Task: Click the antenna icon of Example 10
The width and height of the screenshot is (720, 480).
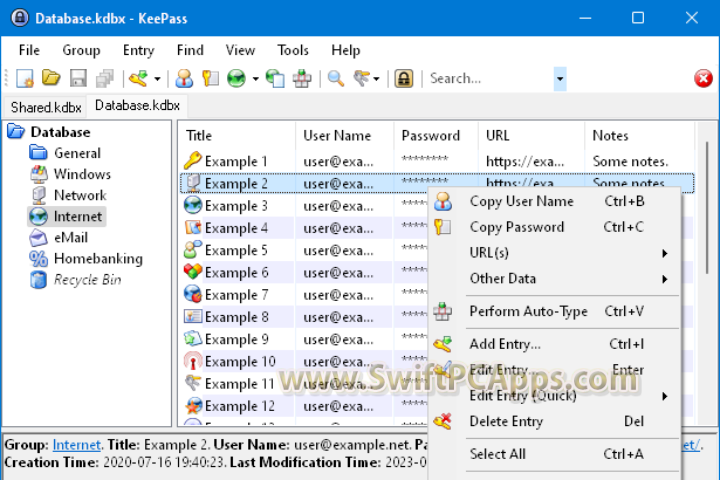Action: pyautogui.click(x=193, y=361)
